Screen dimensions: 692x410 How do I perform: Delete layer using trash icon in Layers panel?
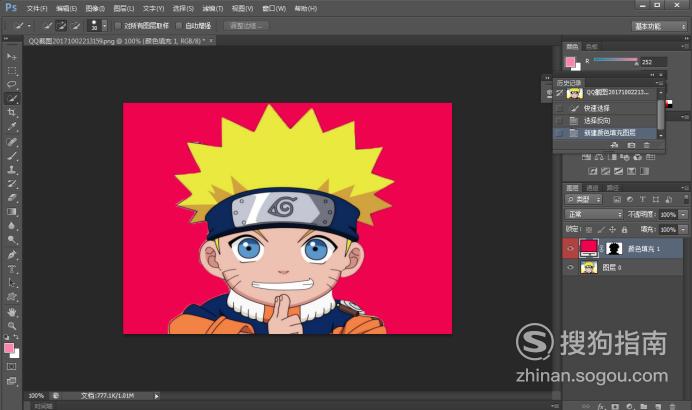click(x=672, y=406)
